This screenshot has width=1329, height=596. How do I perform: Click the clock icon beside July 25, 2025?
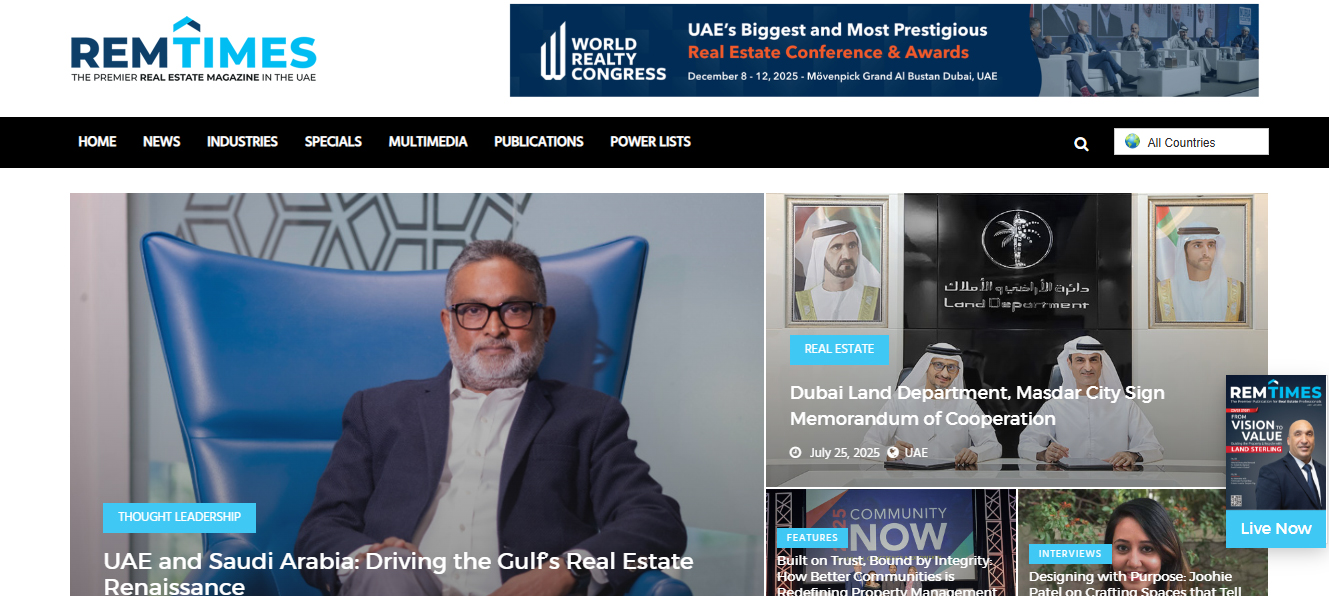(x=796, y=453)
